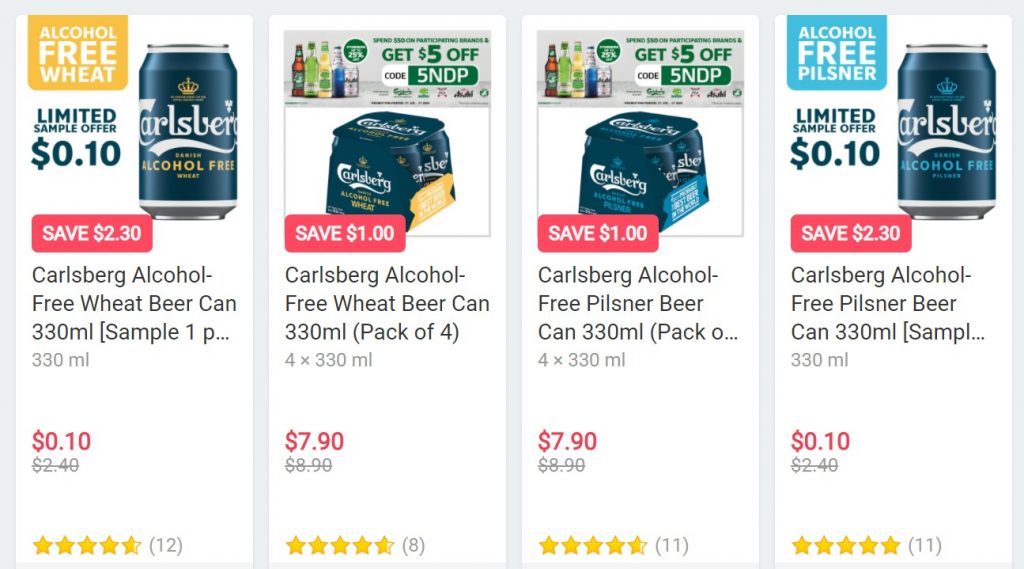
Task: Click the Pilsner 4-pack star rating
Action: point(593,546)
